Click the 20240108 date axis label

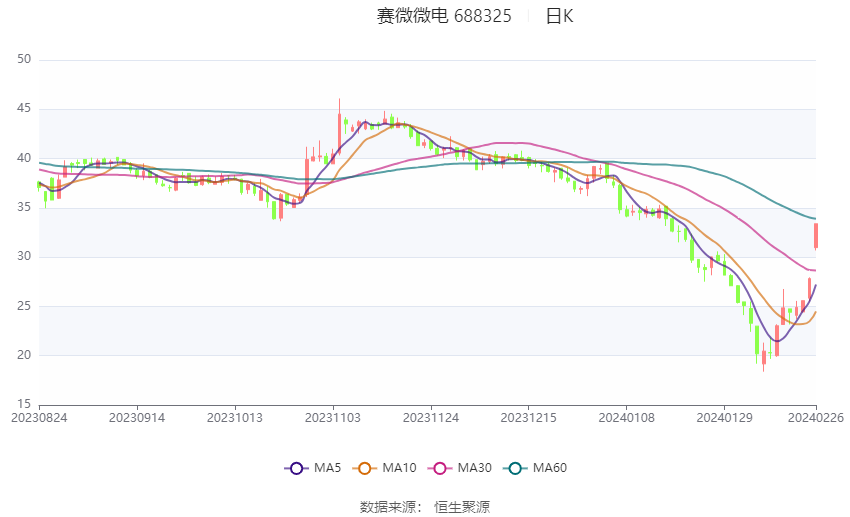[627, 418]
